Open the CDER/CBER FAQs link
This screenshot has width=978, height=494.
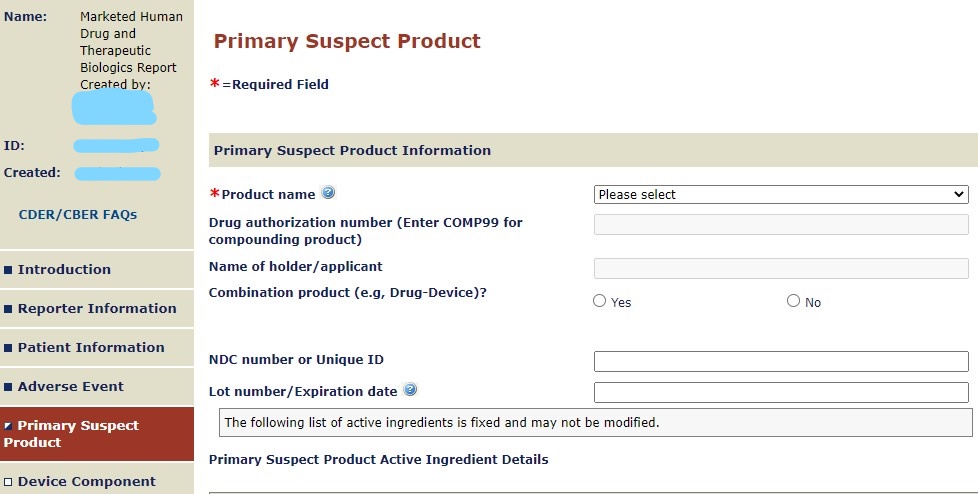click(x=78, y=214)
